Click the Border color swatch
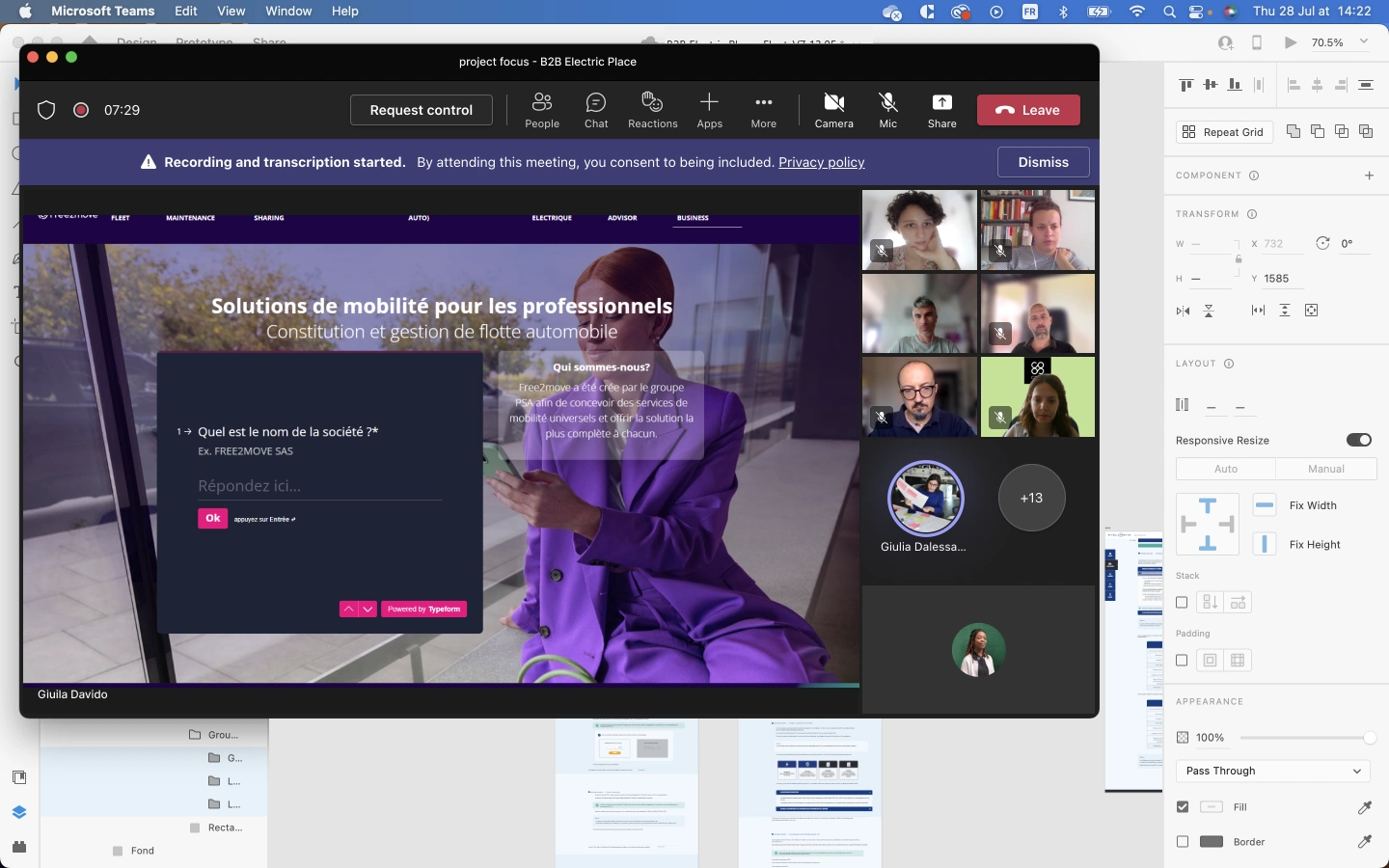This screenshot has height=868, width=1389. [1212, 842]
